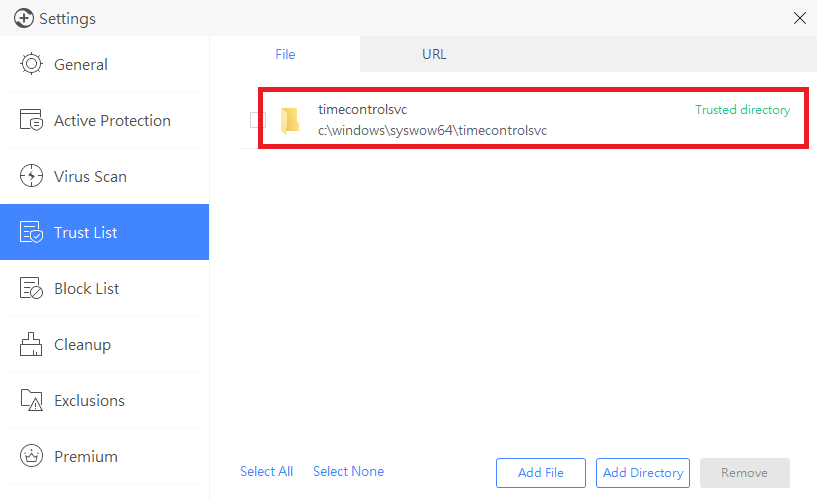The height and width of the screenshot is (500, 817).
Task: Click the Trusted directory status label
Action: pyautogui.click(x=742, y=109)
